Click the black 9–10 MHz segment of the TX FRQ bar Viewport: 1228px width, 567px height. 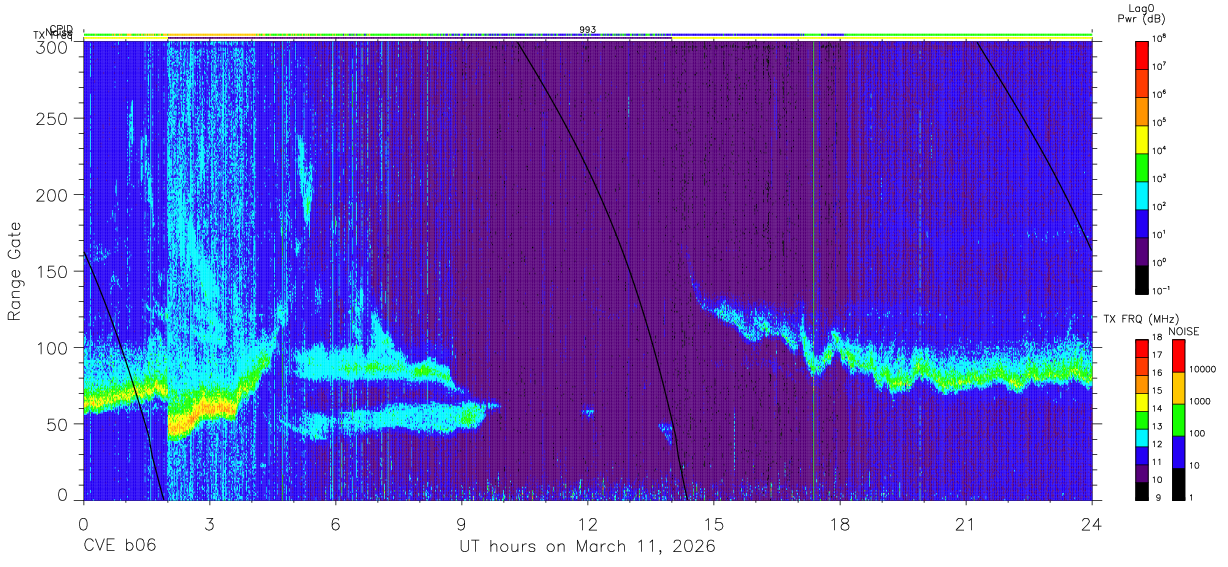click(x=1142, y=490)
